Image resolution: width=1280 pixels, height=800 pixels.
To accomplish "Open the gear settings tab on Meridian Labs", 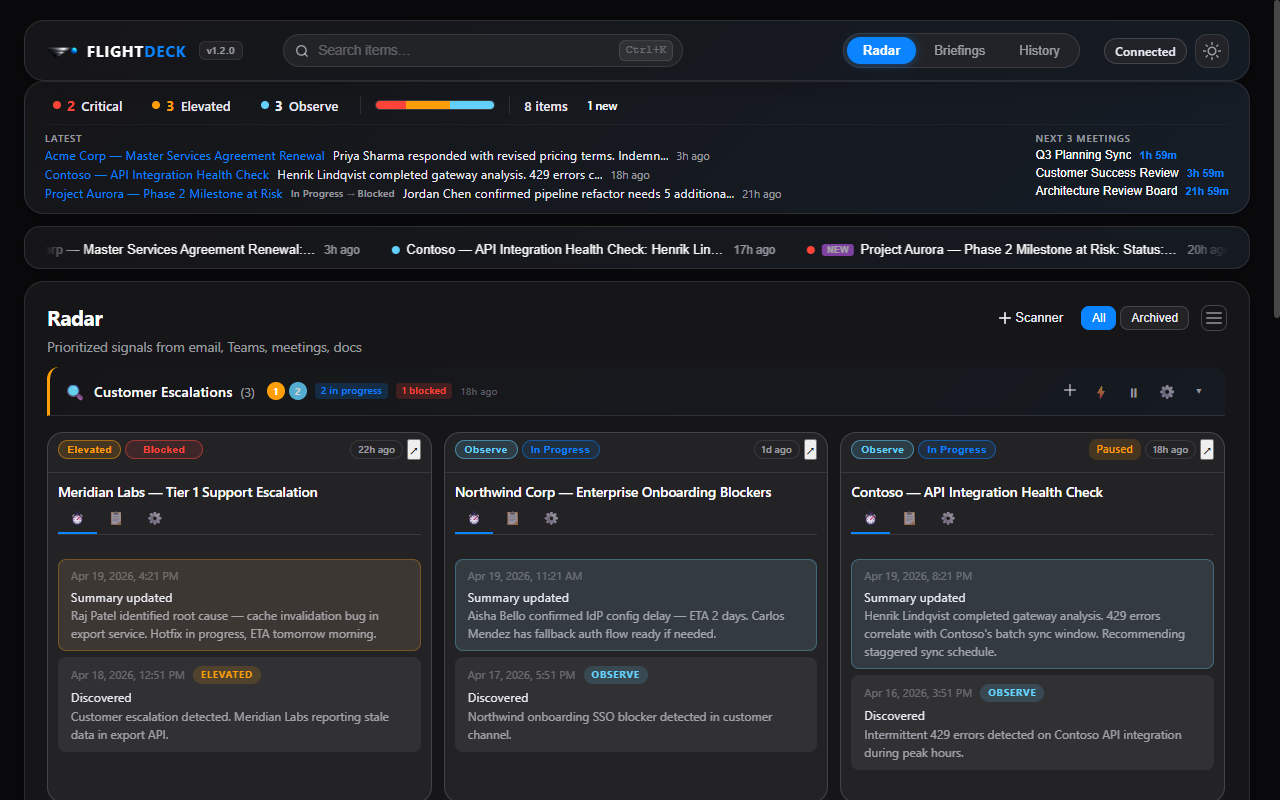I will tap(155, 518).
